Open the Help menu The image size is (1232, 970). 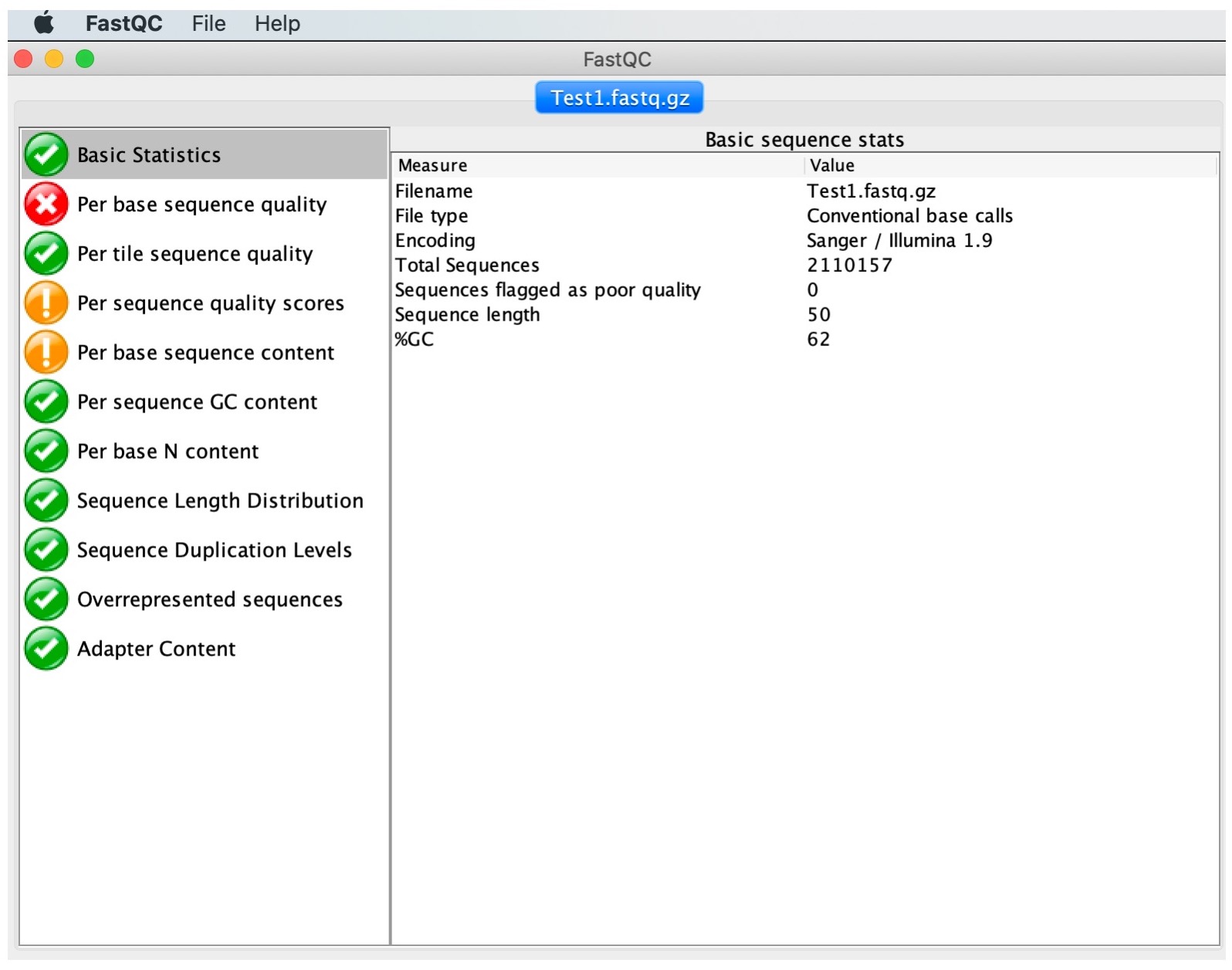coord(277,23)
